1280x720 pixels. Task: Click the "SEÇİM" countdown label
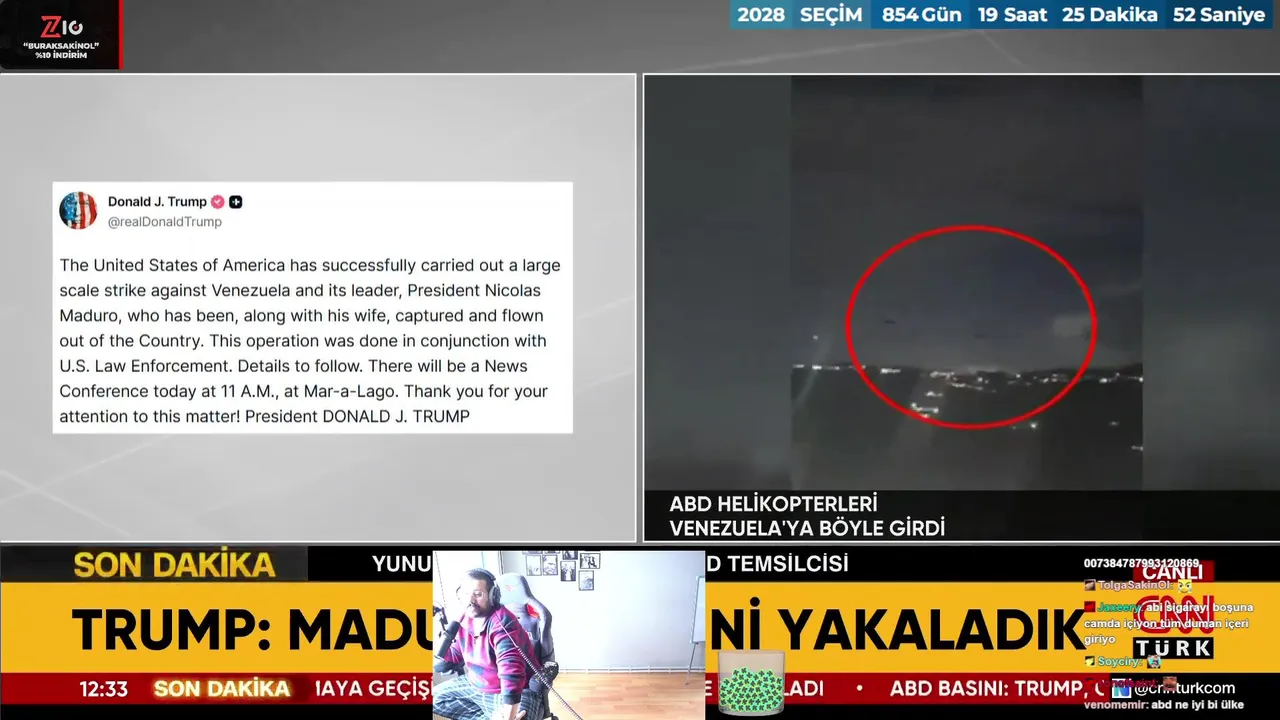831,15
